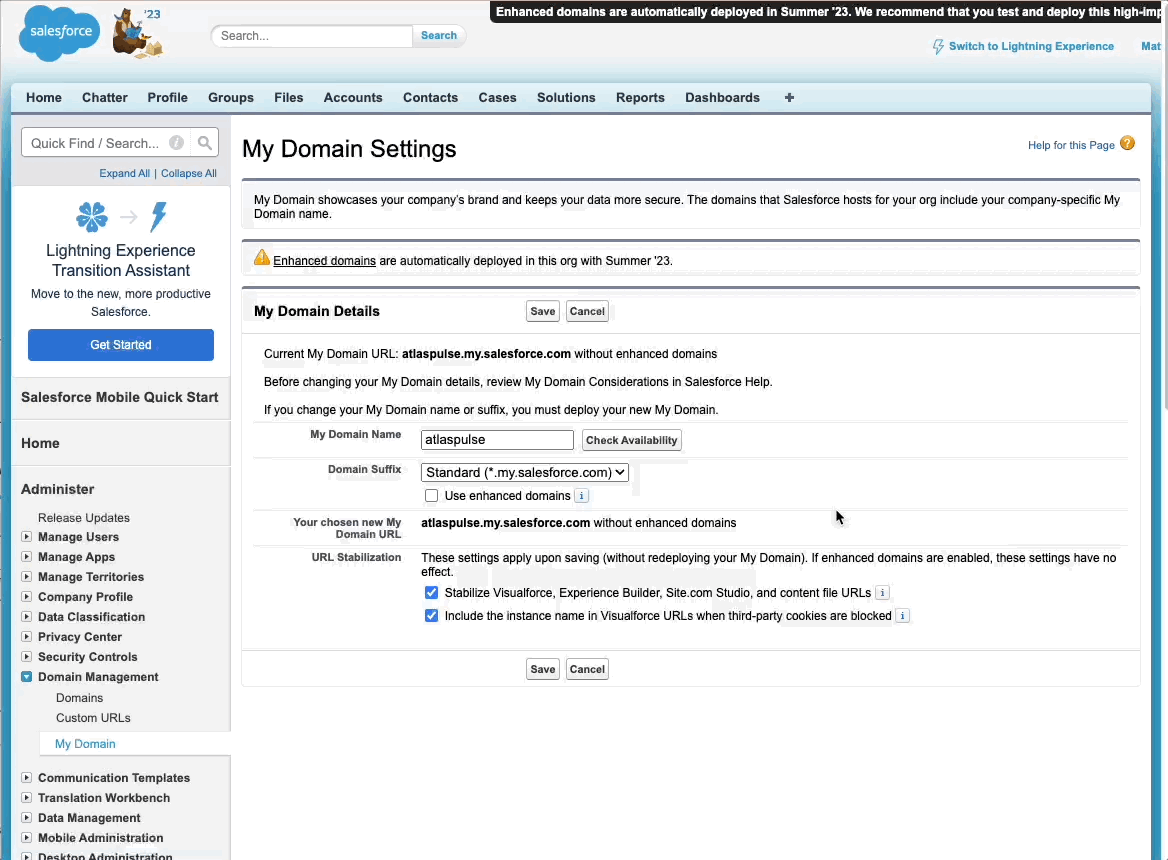
Task: Click the Quick Find info icon
Action: point(177,143)
